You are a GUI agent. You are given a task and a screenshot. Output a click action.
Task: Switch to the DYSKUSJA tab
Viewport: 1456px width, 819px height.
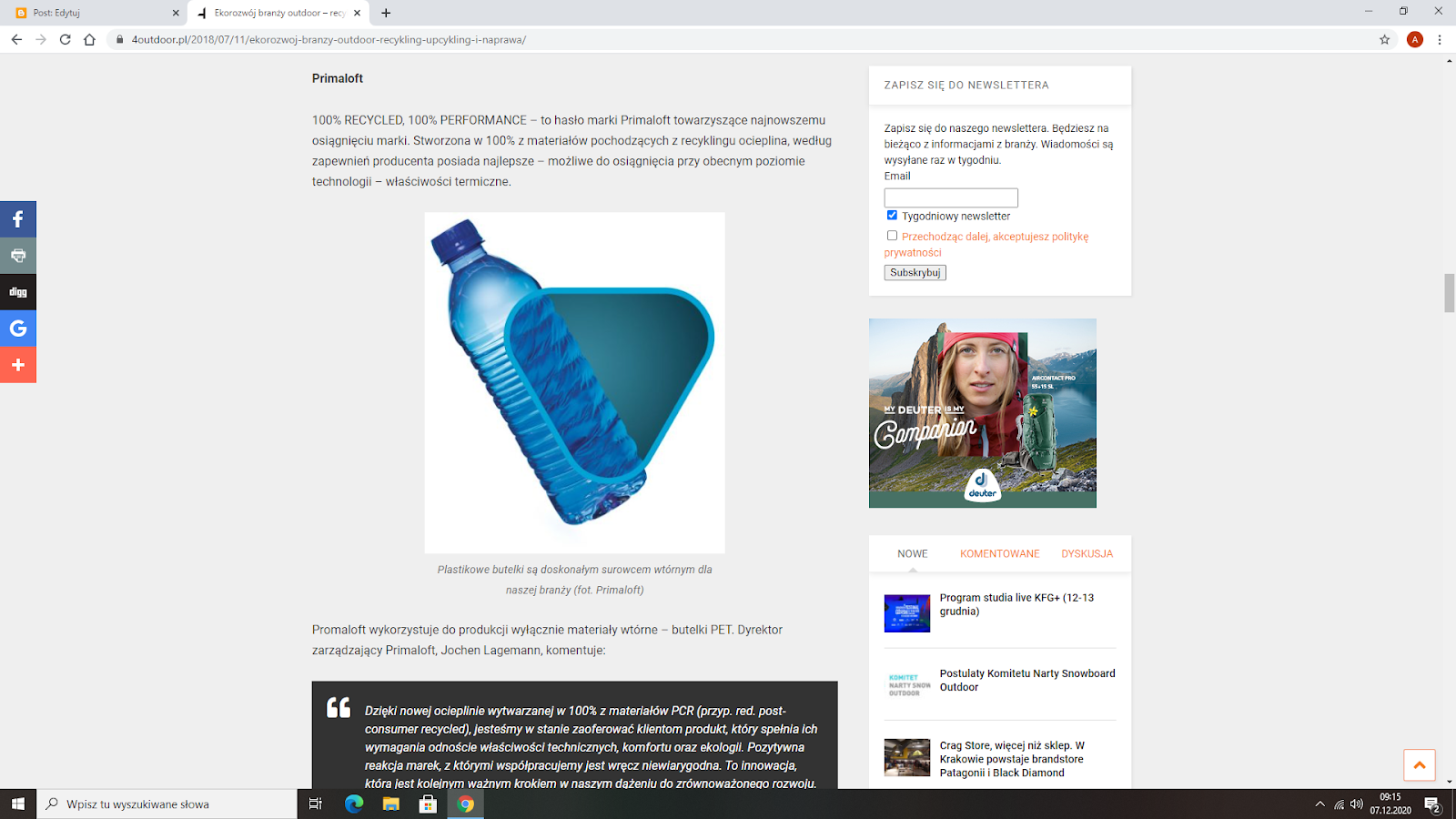(x=1087, y=553)
